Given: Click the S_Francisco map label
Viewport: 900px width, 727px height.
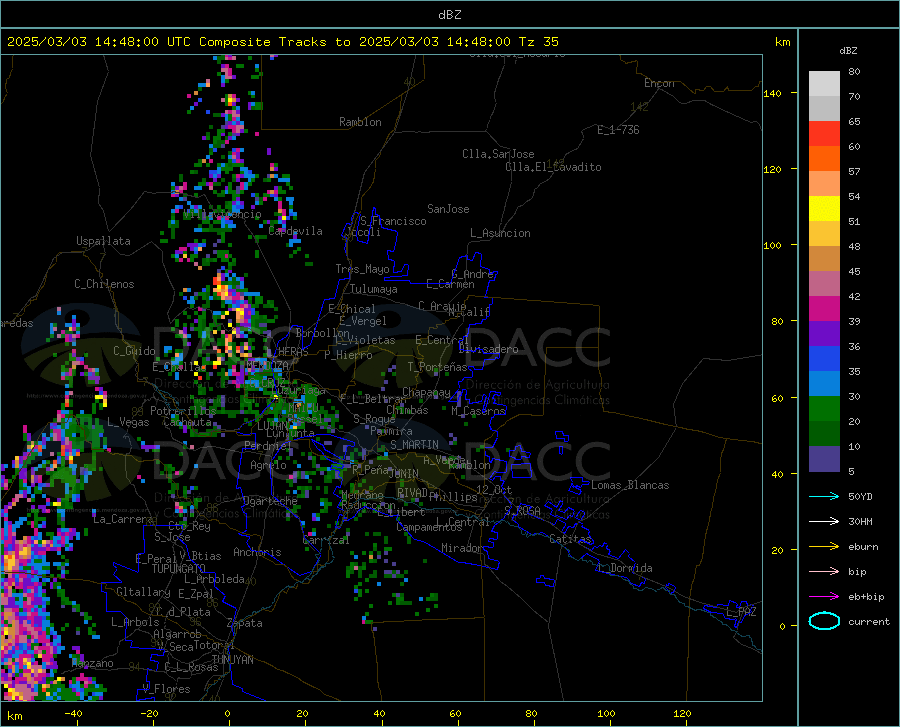Looking at the screenshot, I should click(394, 221).
